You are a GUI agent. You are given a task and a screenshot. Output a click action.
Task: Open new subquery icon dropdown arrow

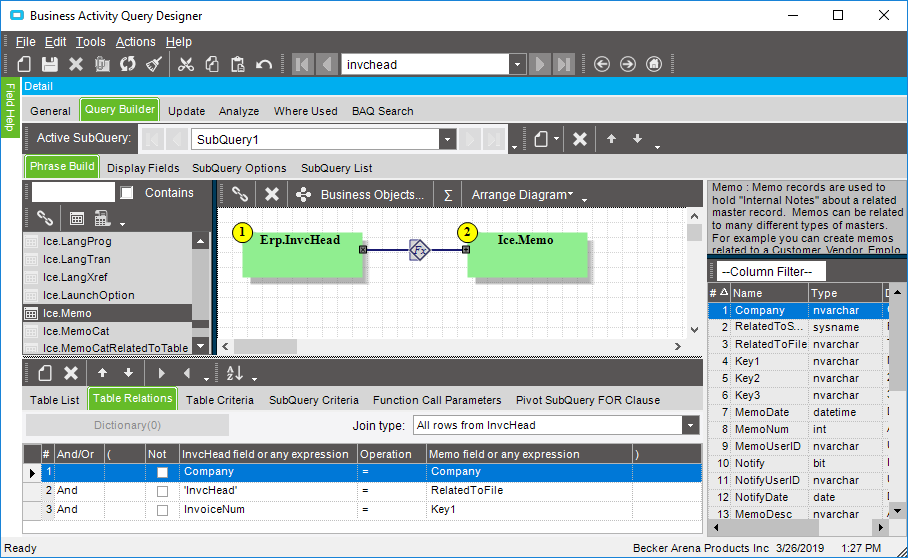[556, 139]
